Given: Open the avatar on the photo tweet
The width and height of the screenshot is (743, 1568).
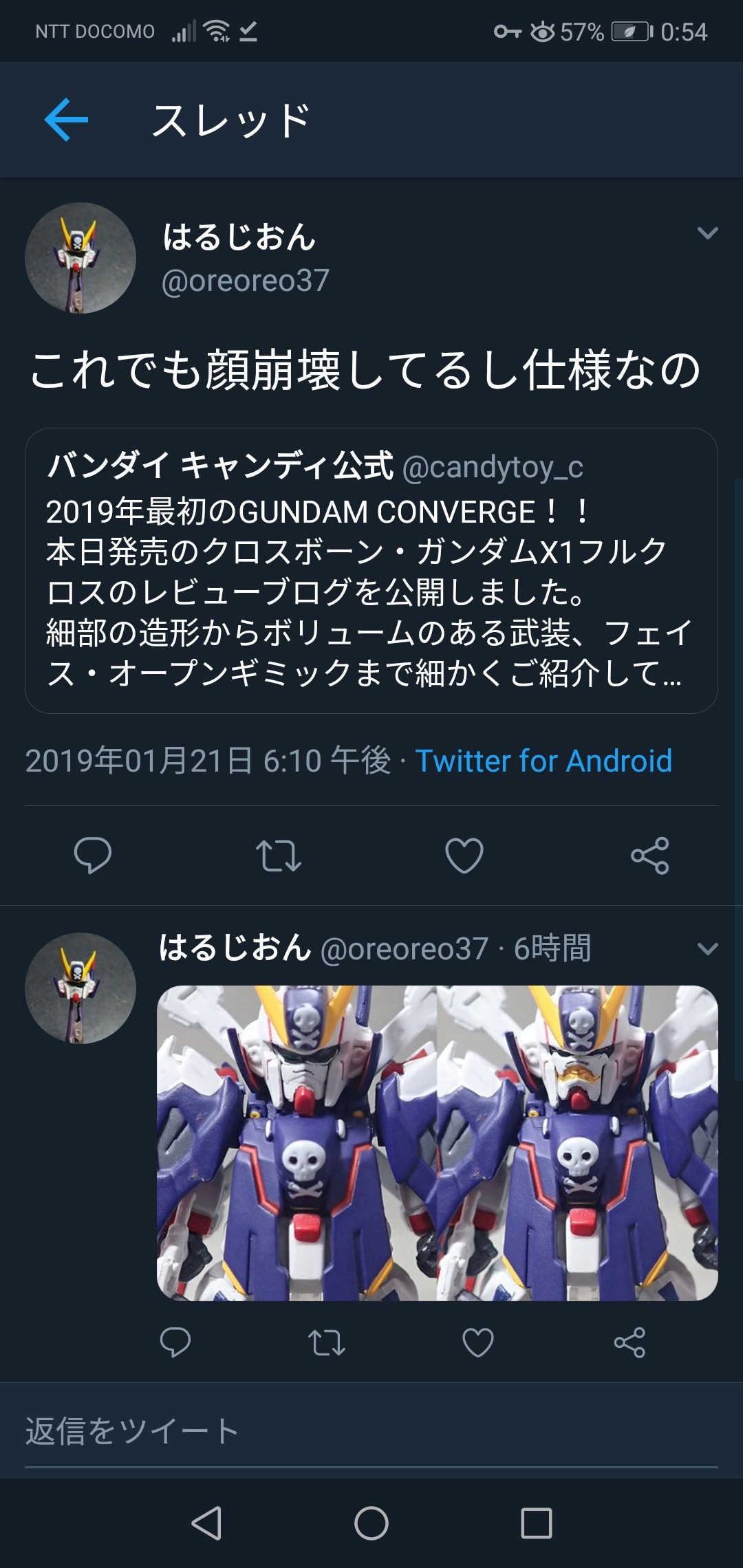Looking at the screenshot, I should [80, 988].
